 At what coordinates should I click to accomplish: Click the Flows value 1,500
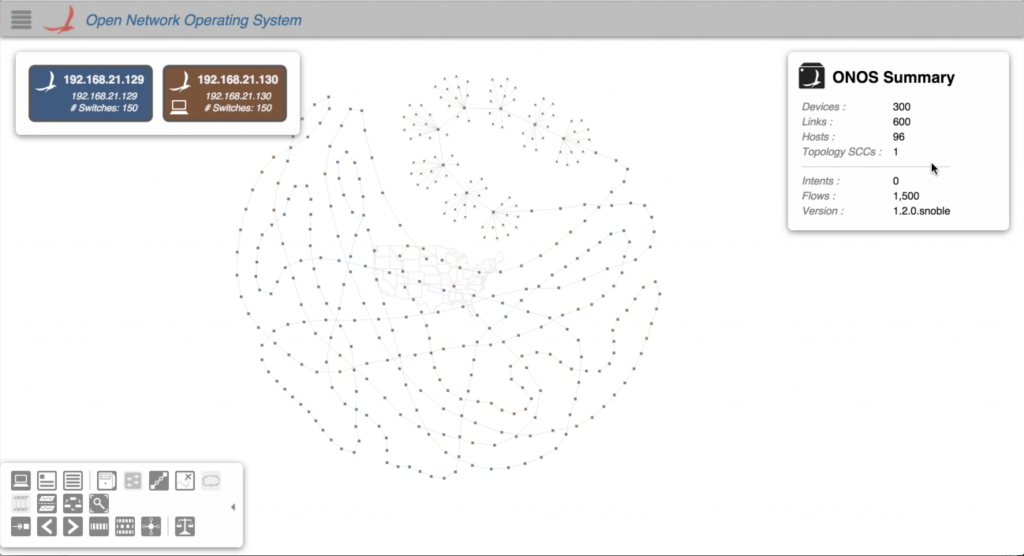click(906, 196)
